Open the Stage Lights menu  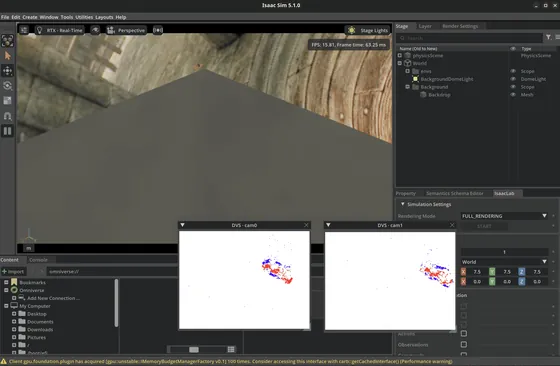click(x=368, y=30)
